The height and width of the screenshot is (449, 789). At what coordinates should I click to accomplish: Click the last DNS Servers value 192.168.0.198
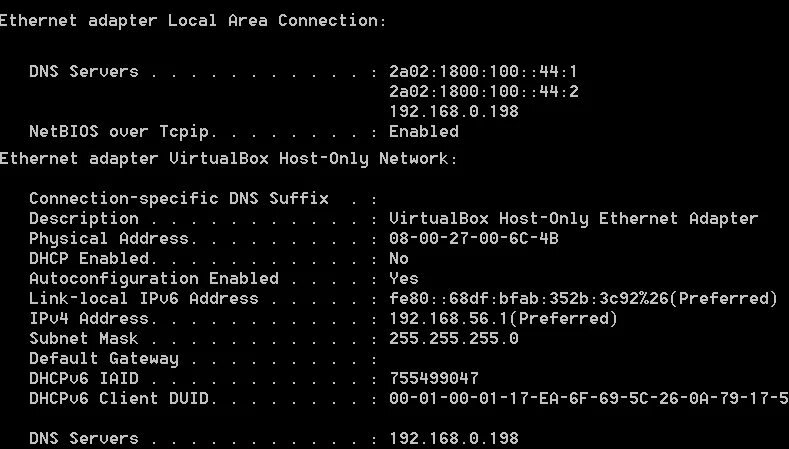pos(453,439)
